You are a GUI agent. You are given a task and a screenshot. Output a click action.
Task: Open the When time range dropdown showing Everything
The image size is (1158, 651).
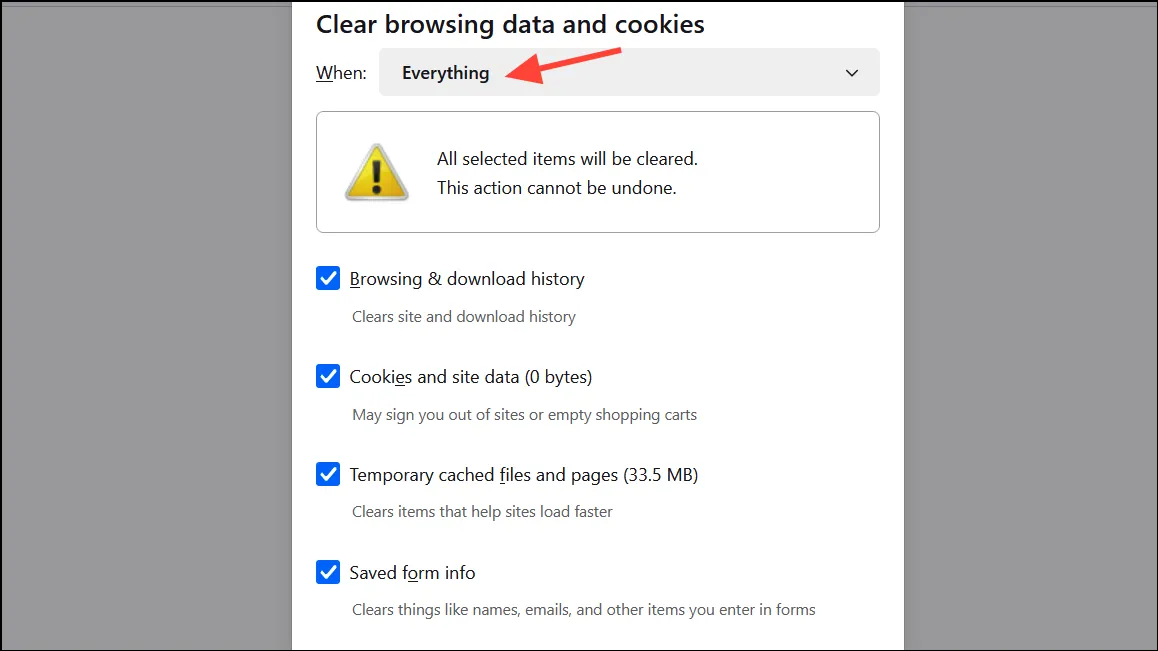point(629,72)
